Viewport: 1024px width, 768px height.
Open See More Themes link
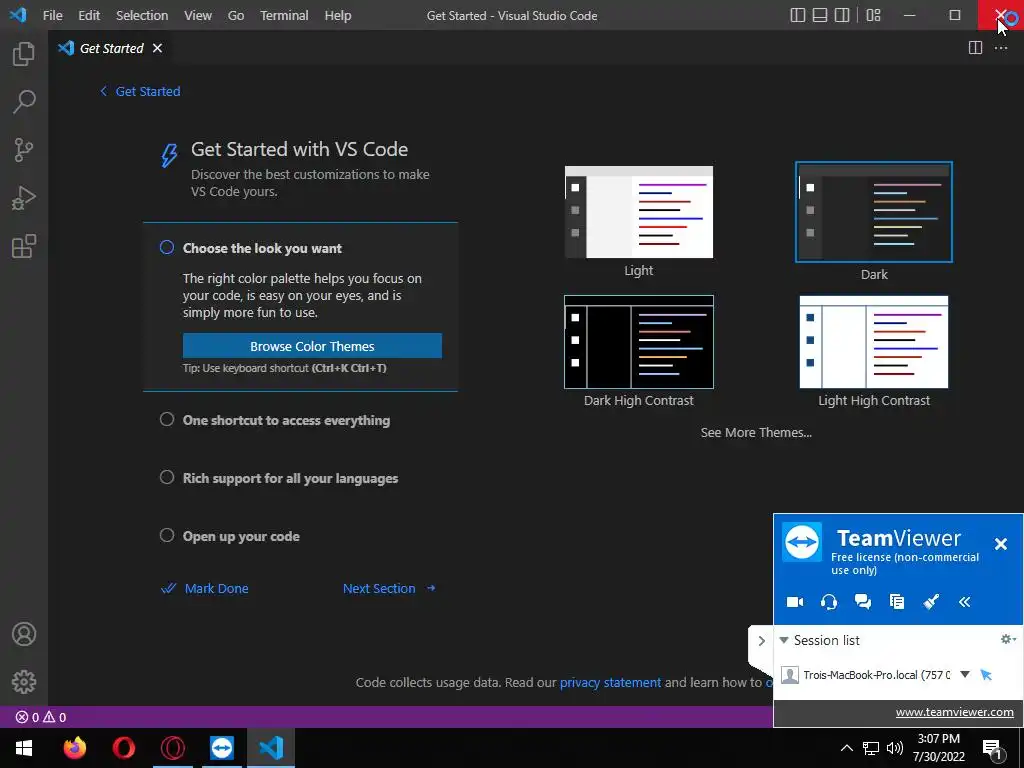[756, 432]
